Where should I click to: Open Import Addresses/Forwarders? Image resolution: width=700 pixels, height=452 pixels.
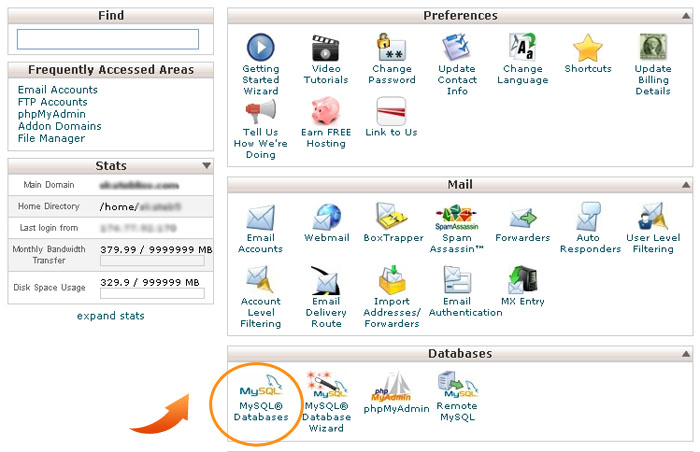click(392, 297)
